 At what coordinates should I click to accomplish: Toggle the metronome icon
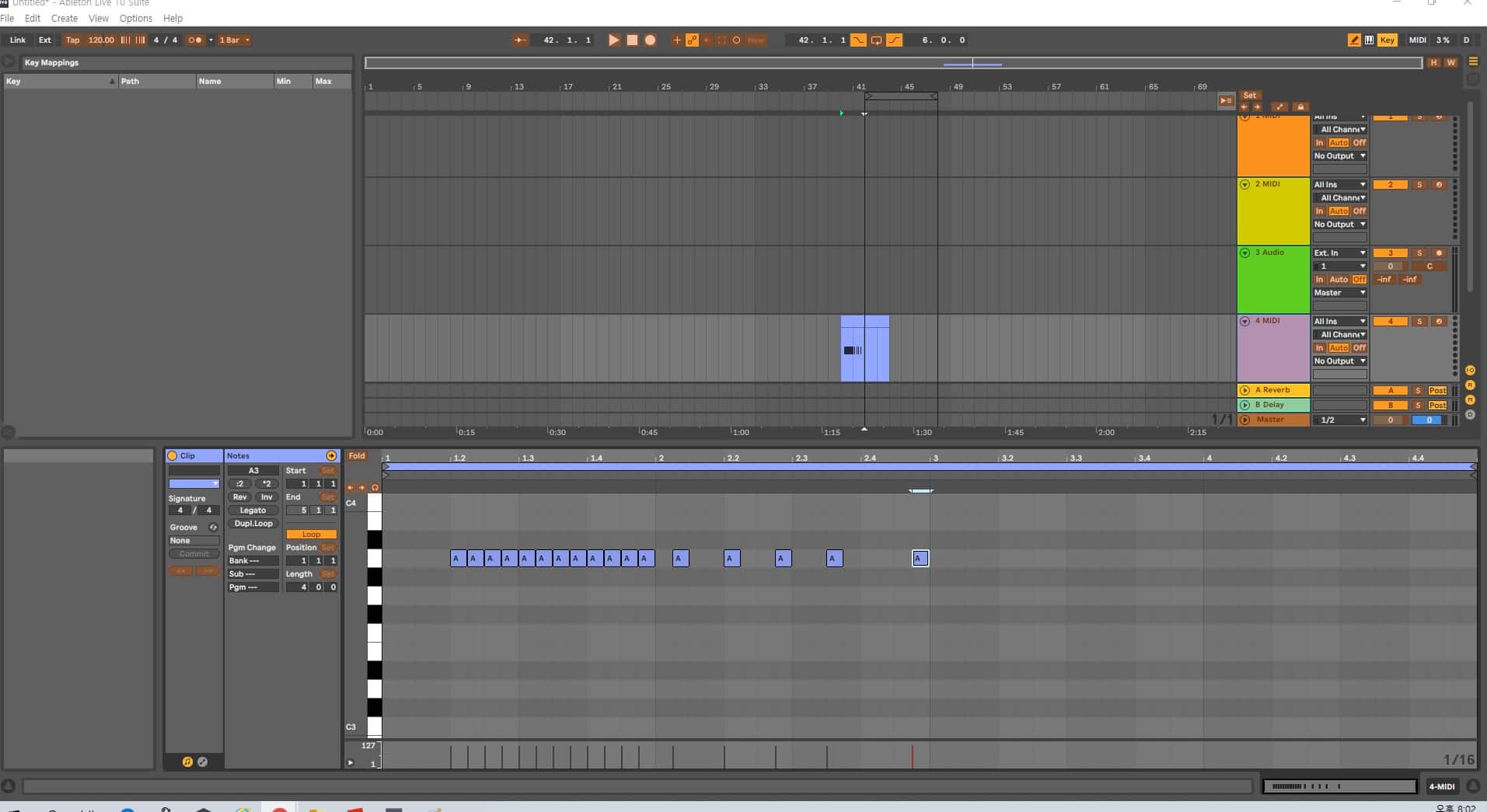pyautogui.click(x=196, y=40)
